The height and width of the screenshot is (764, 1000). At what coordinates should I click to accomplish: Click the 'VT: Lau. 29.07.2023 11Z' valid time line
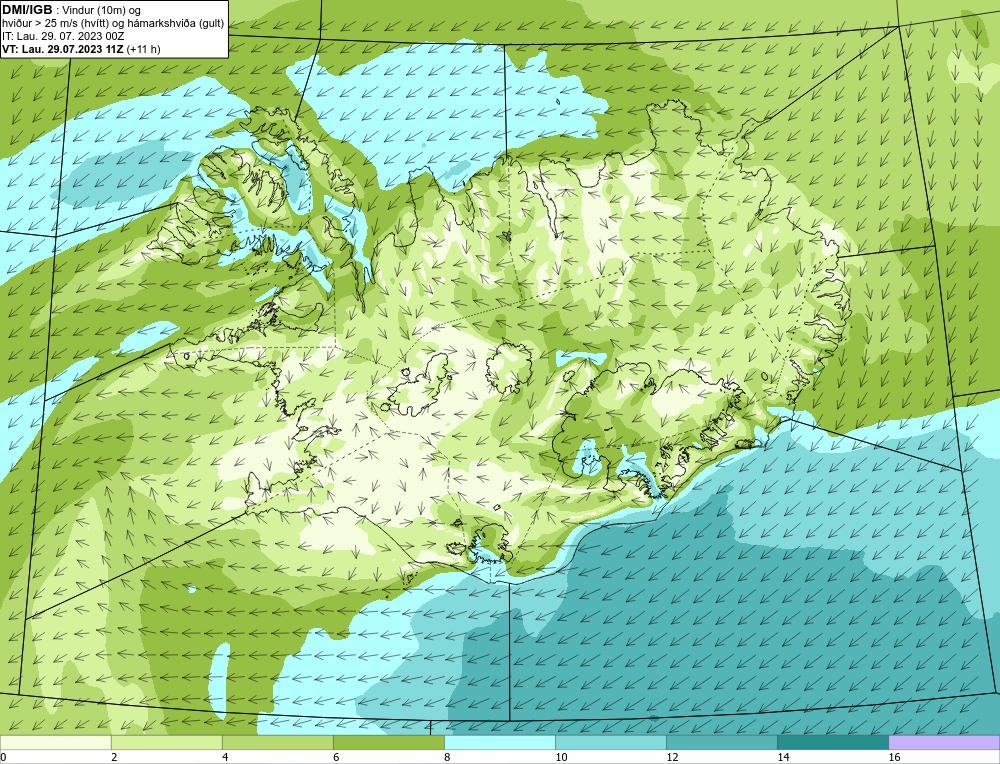[64, 49]
